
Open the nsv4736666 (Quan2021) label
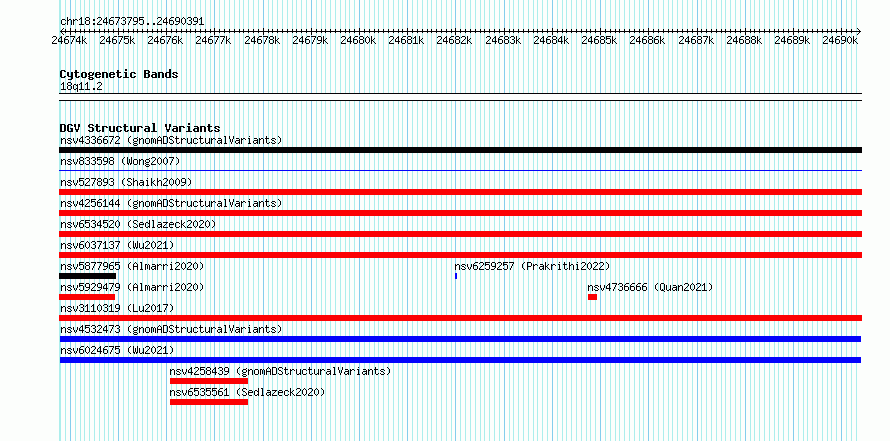click(650, 287)
